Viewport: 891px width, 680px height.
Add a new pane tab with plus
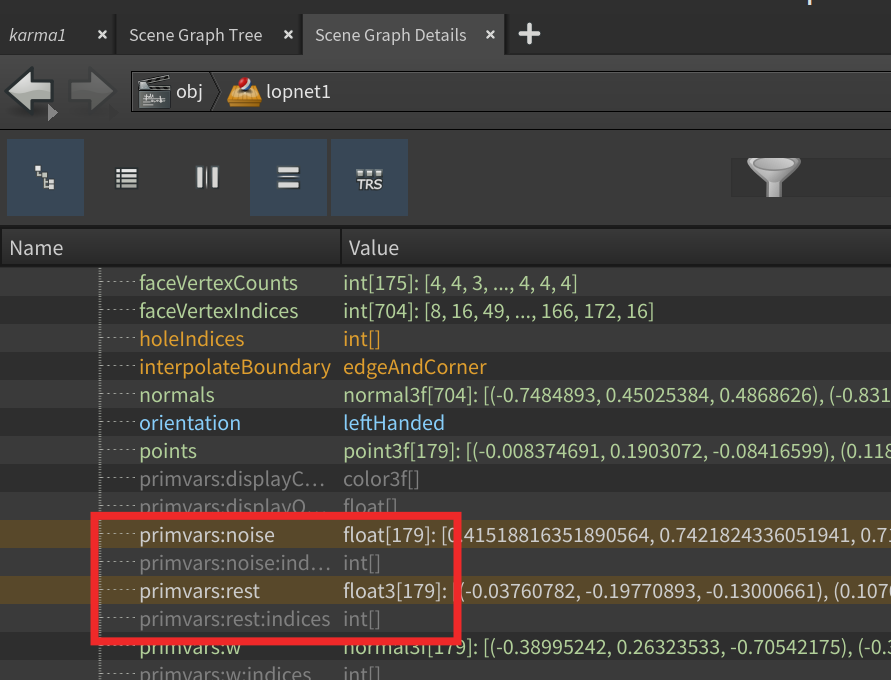click(529, 34)
